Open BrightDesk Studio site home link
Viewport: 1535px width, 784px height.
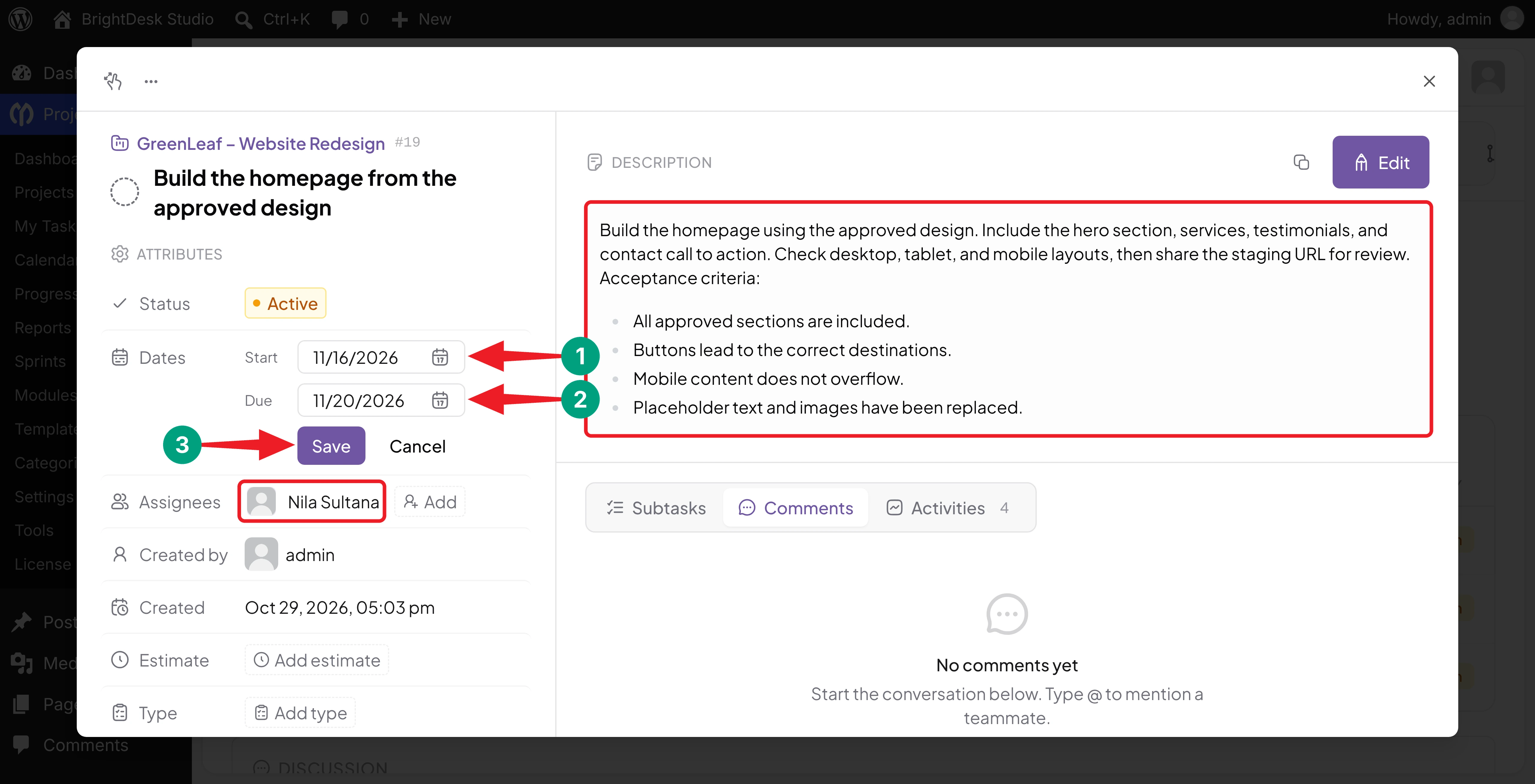tap(133, 19)
